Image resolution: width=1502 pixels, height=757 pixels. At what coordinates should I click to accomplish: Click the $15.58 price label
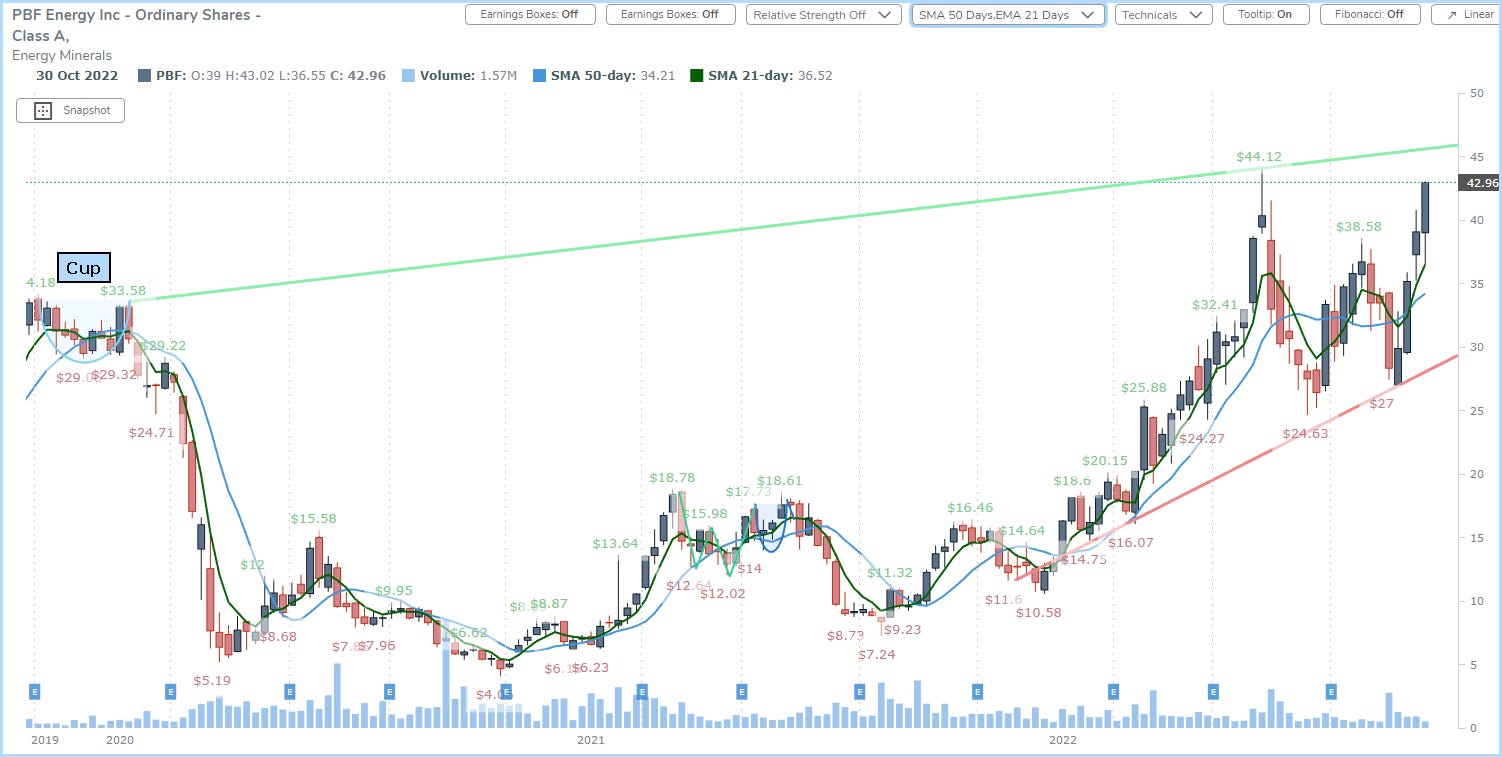coord(314,518)
